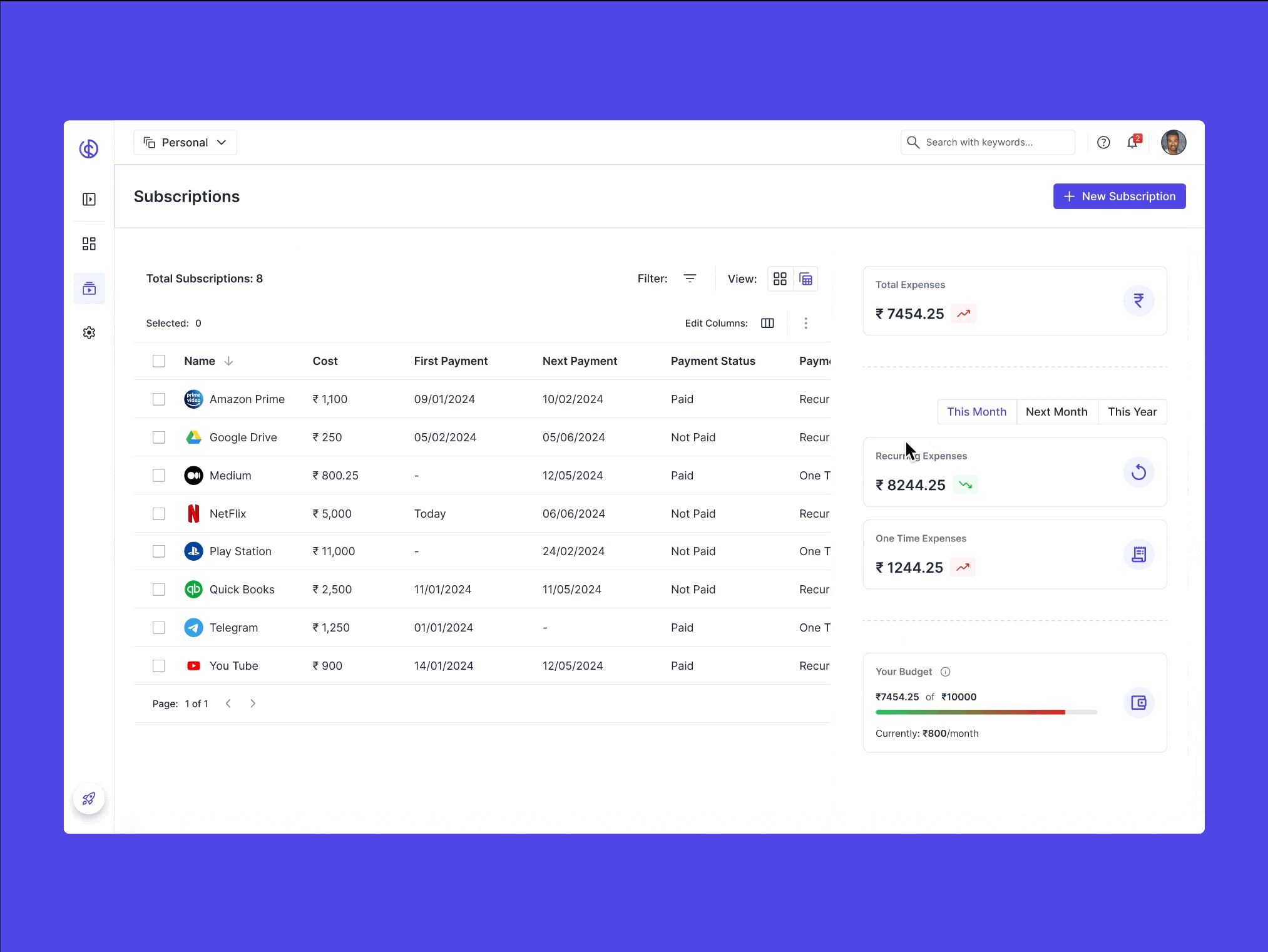The image size is (1268, 952).
Task: Check the Amazon Prime row checkbox
Action: point(159,399)
